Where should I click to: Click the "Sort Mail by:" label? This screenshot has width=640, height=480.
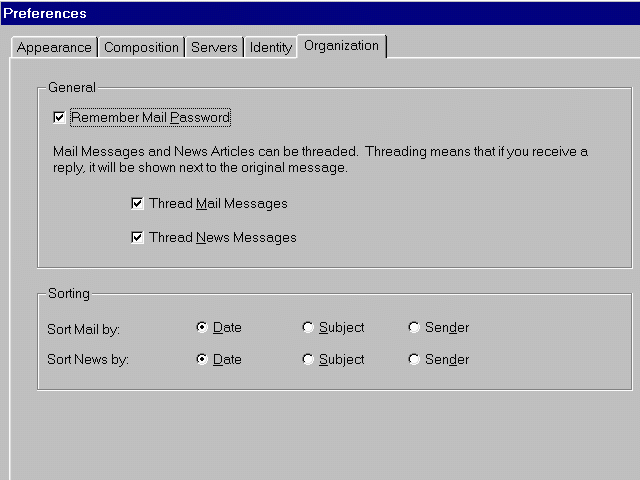83,329
